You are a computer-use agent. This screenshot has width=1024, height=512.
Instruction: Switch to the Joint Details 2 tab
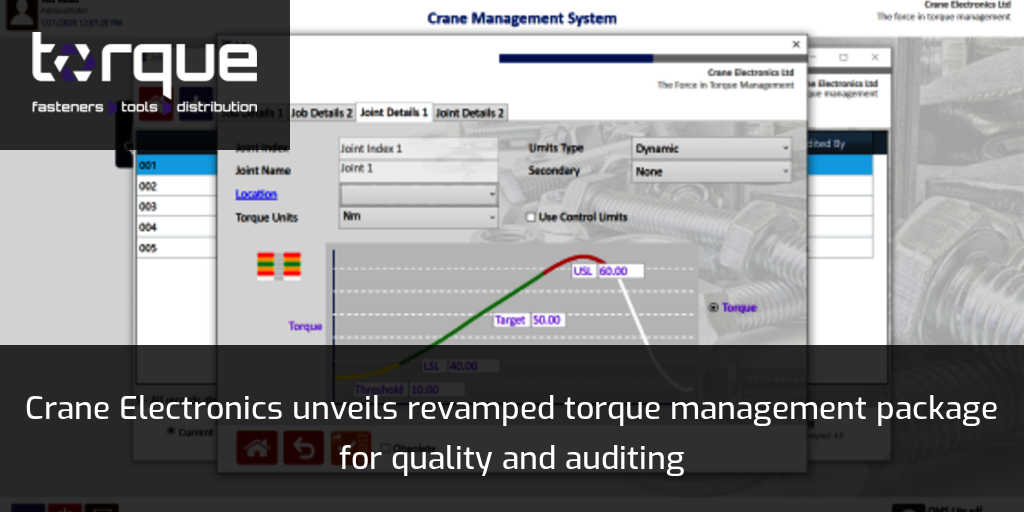tap(470, 113)
